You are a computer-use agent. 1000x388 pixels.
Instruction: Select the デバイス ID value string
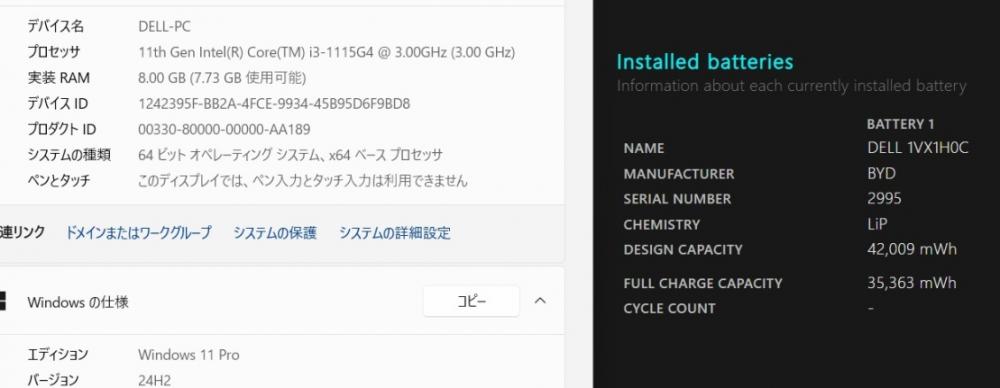tap(274, 103)
